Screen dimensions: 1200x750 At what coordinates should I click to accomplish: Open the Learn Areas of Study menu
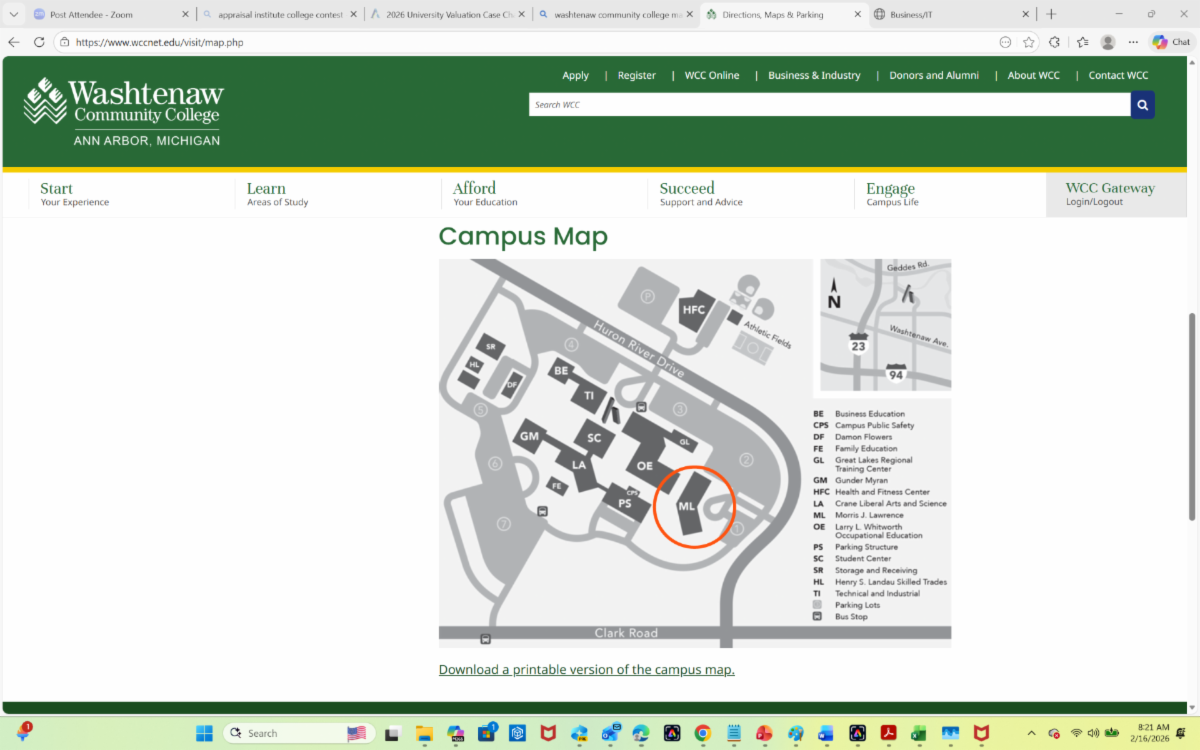pos(277,194)
